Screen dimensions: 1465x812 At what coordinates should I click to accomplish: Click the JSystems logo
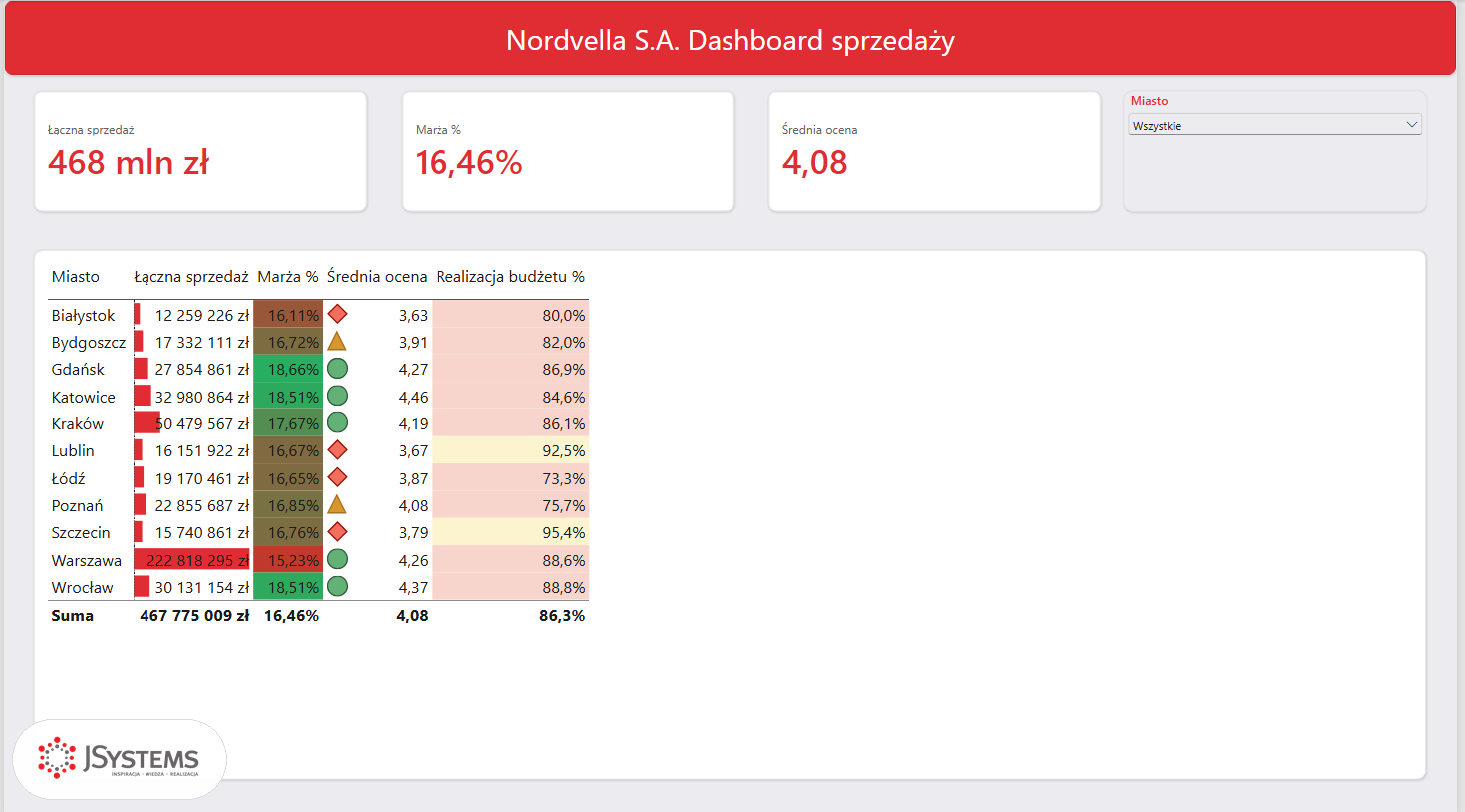click(x=119, y=759)
